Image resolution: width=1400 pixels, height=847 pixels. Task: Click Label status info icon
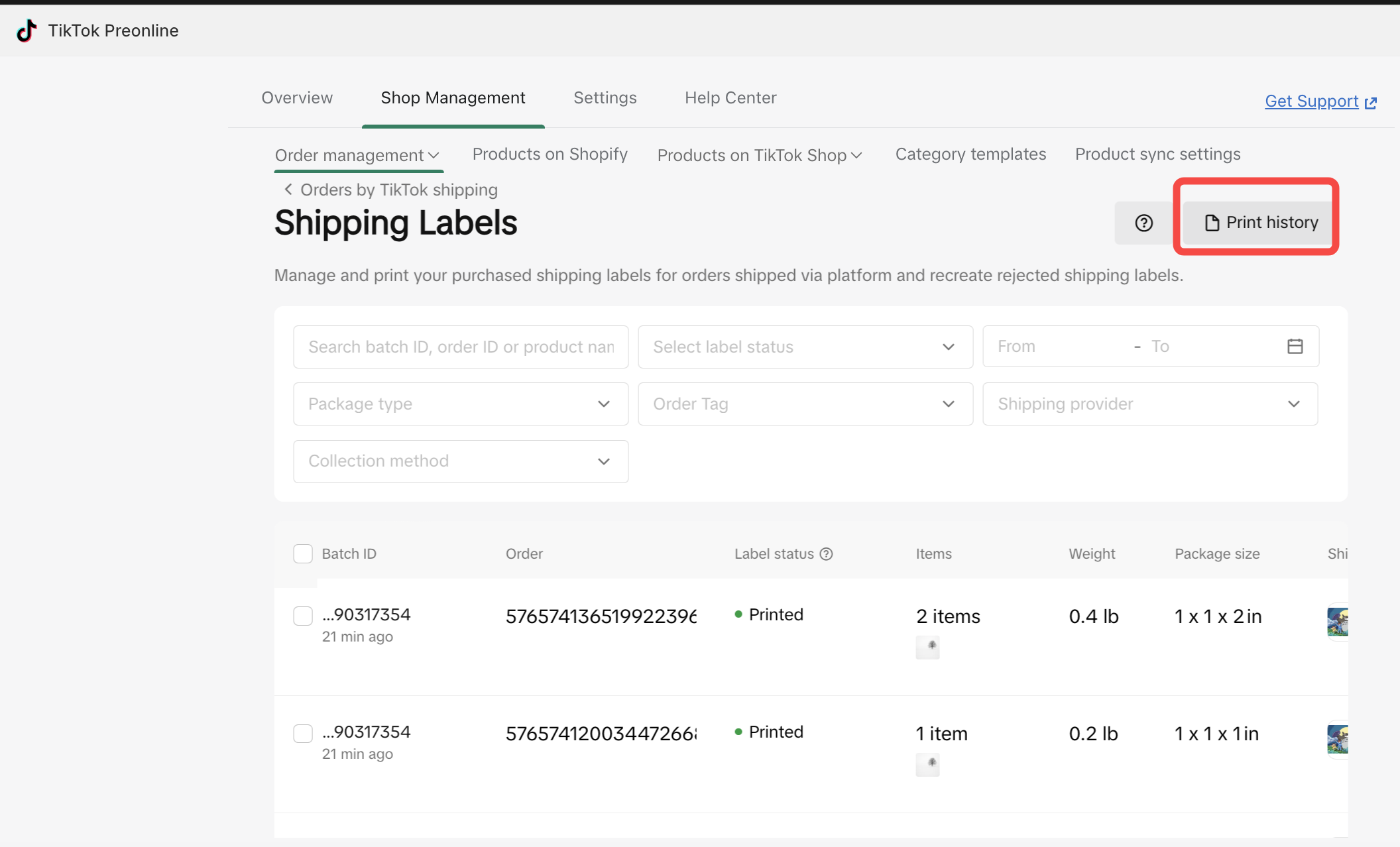pos(826,554)
